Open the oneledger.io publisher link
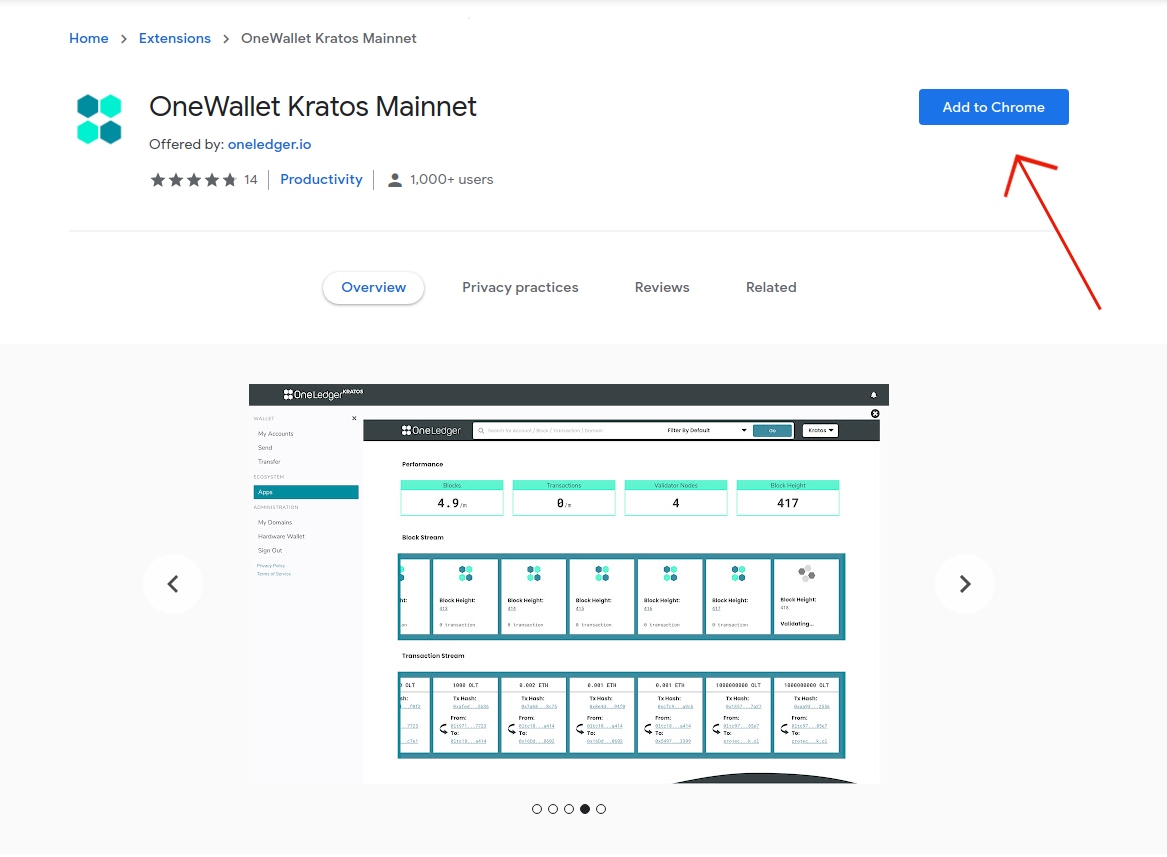The height and width of the screenshot is (857, 1167). tap(269, 144)
